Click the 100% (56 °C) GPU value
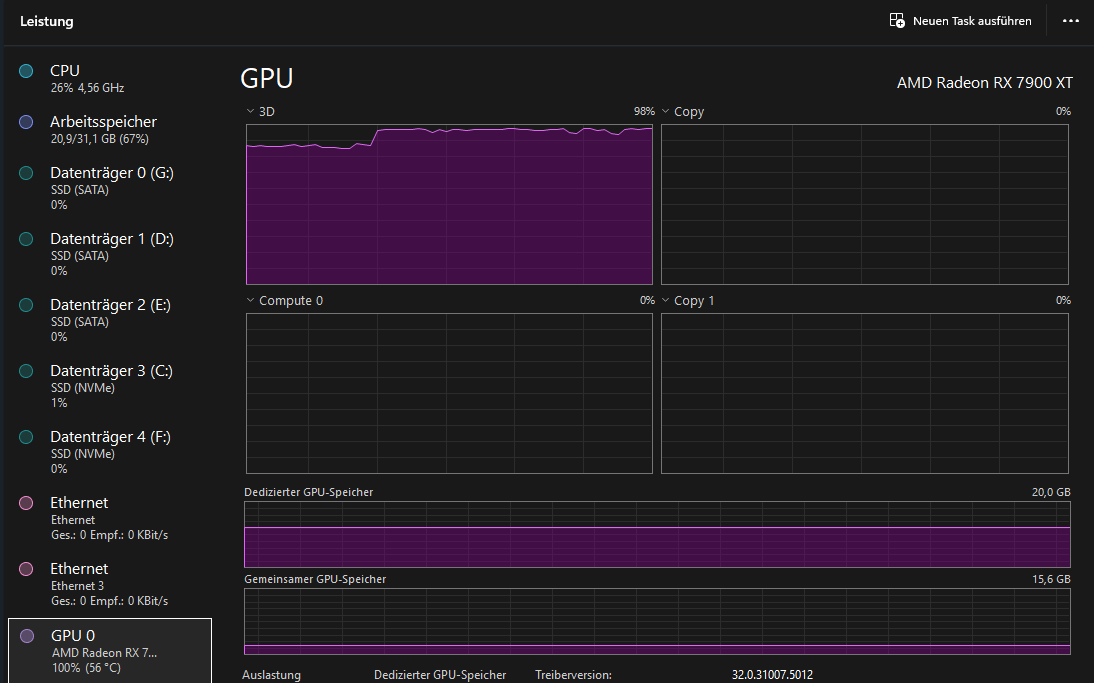 tap(87, 668)
